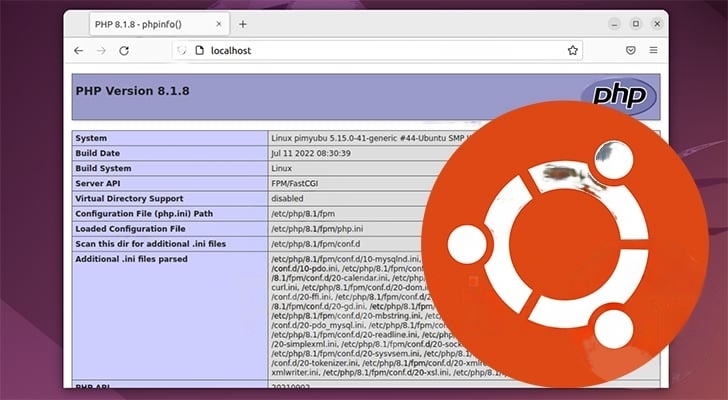
Task: Open a new tab with the plus button
Action: pos(243,24)
